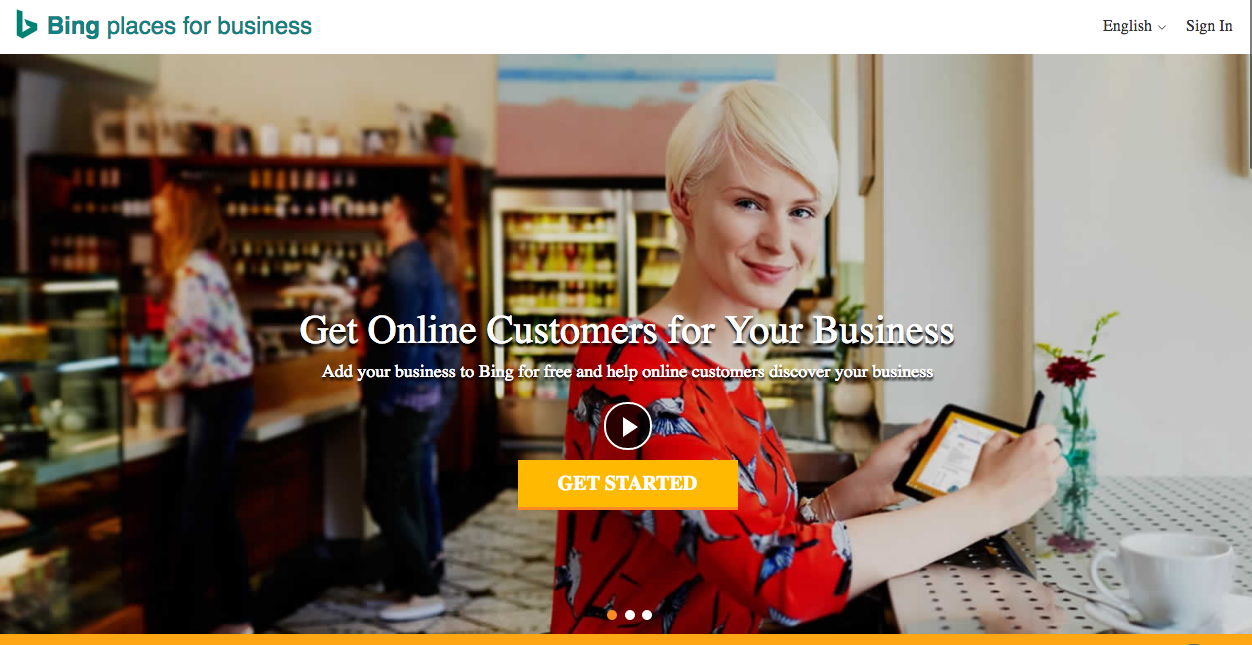Click the orange bar beneath the hero image
The width and height of the screenshot is (1252, 645).
626,639
